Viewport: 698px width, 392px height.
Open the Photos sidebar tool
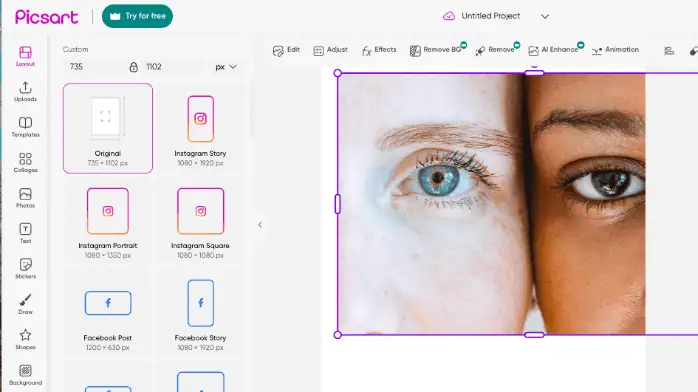[x=25, y=198]
